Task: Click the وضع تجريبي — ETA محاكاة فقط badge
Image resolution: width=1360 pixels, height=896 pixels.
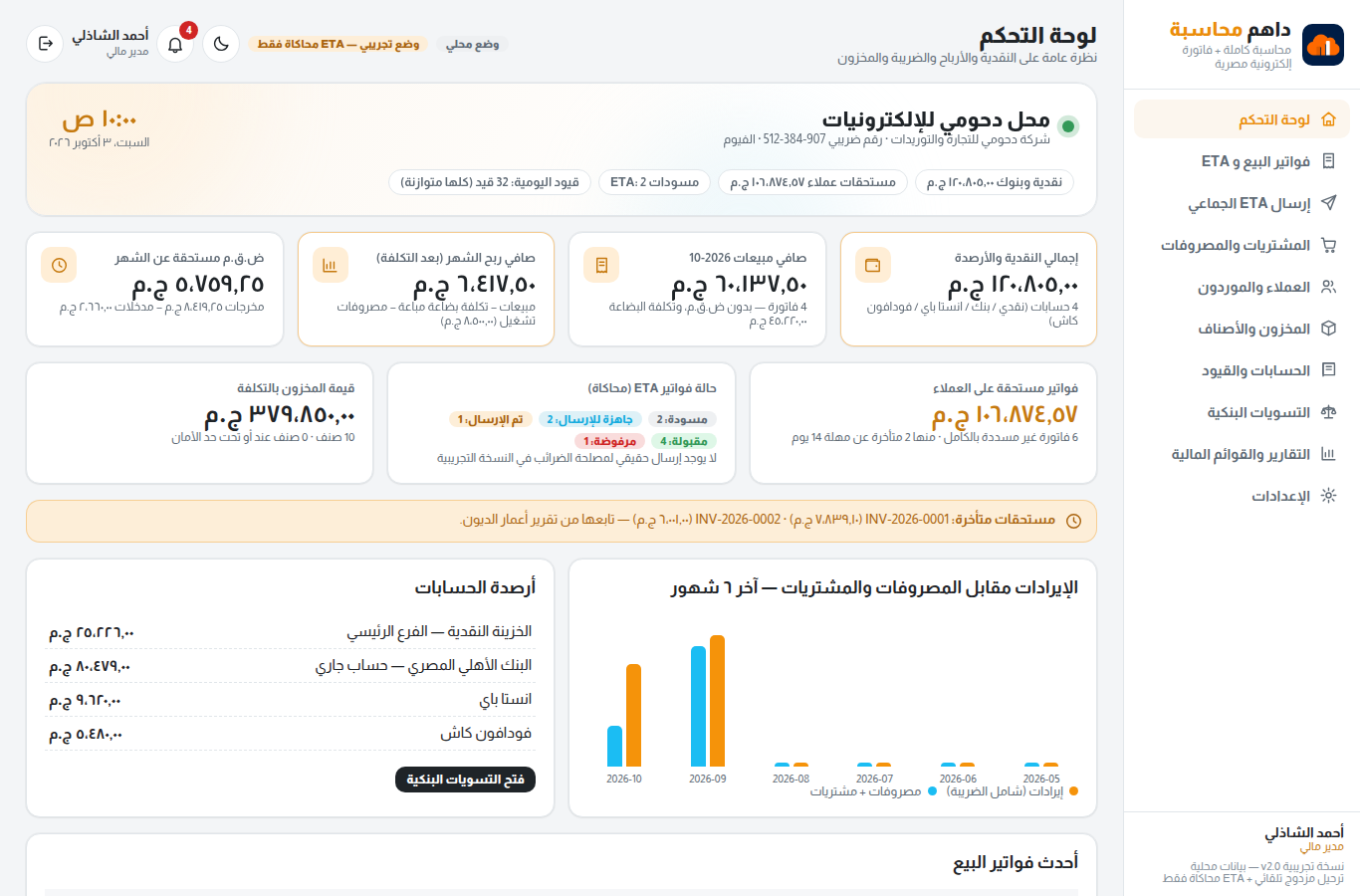Action: [339, 44]
